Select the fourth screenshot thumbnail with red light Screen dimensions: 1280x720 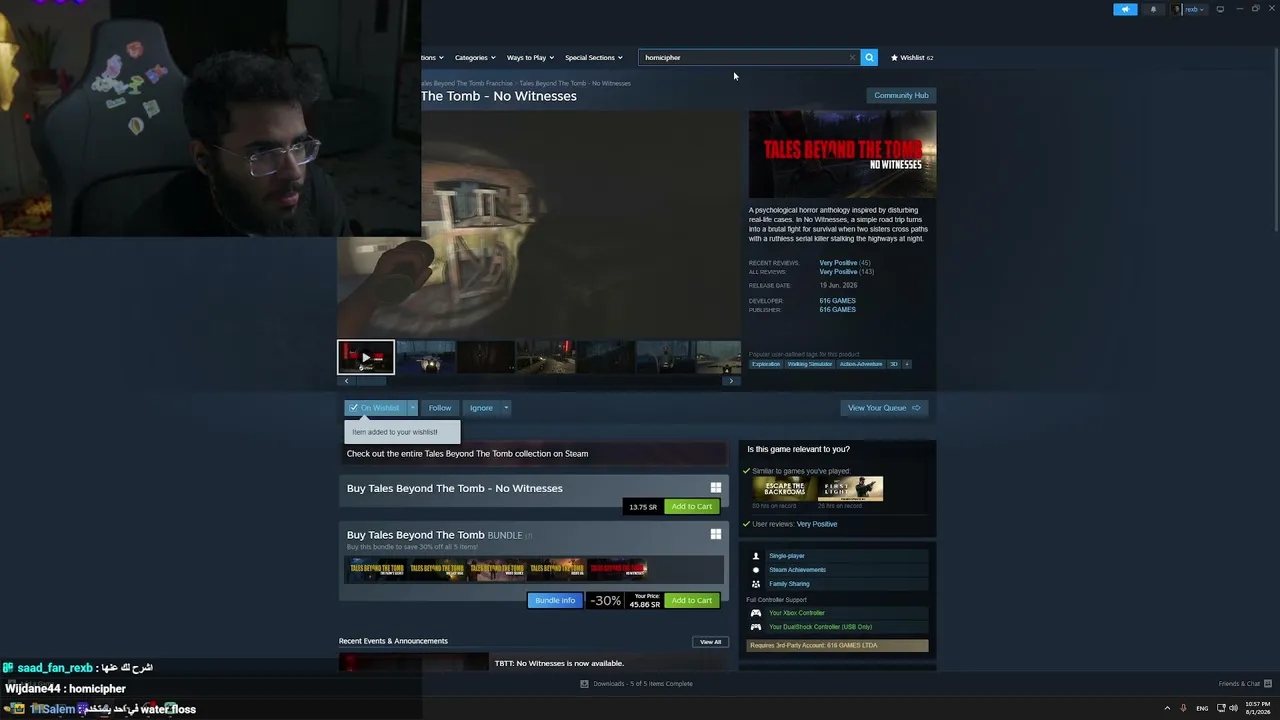click(546, 357)
